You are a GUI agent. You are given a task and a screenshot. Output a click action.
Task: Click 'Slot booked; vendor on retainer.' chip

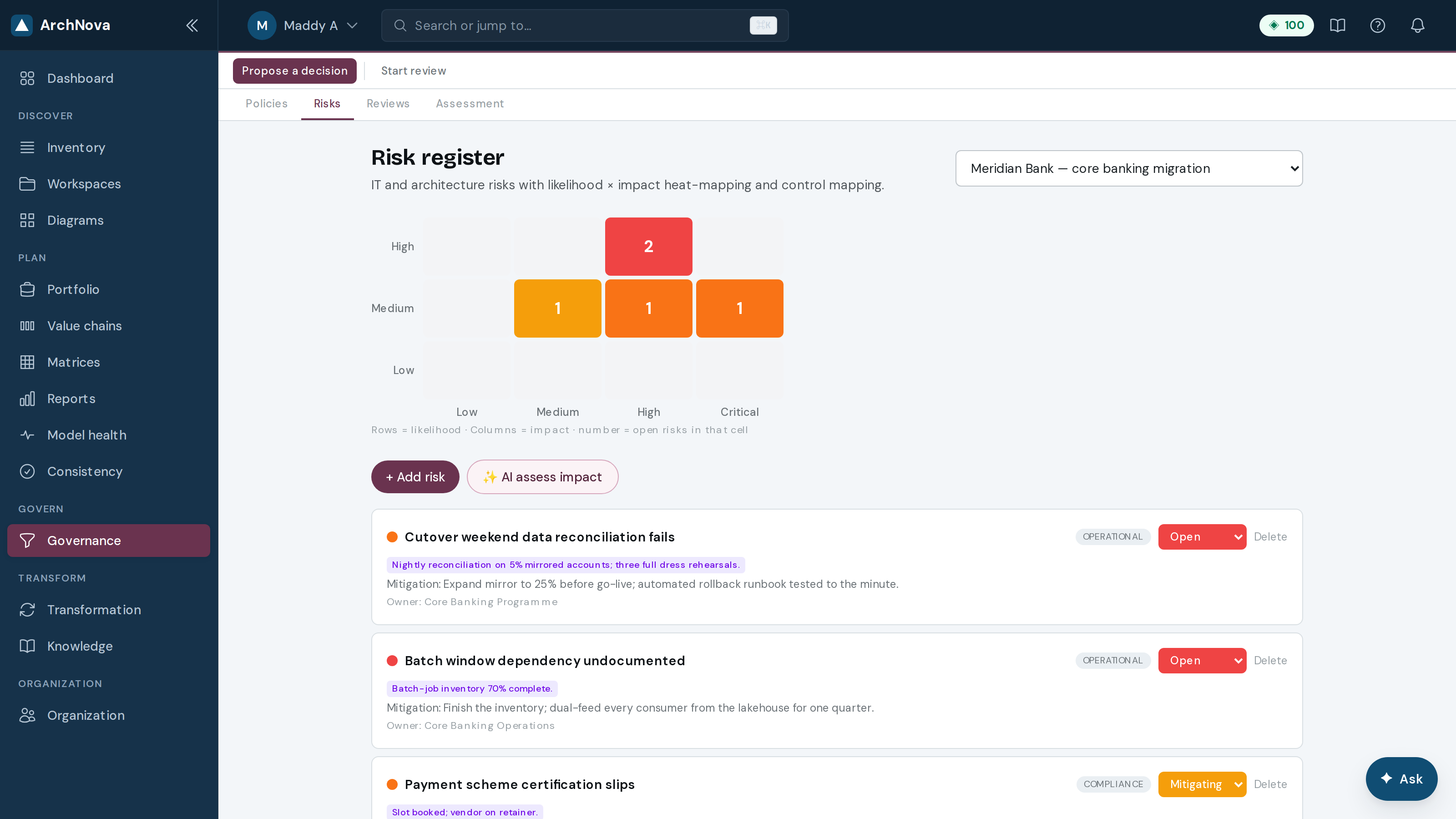465,812
